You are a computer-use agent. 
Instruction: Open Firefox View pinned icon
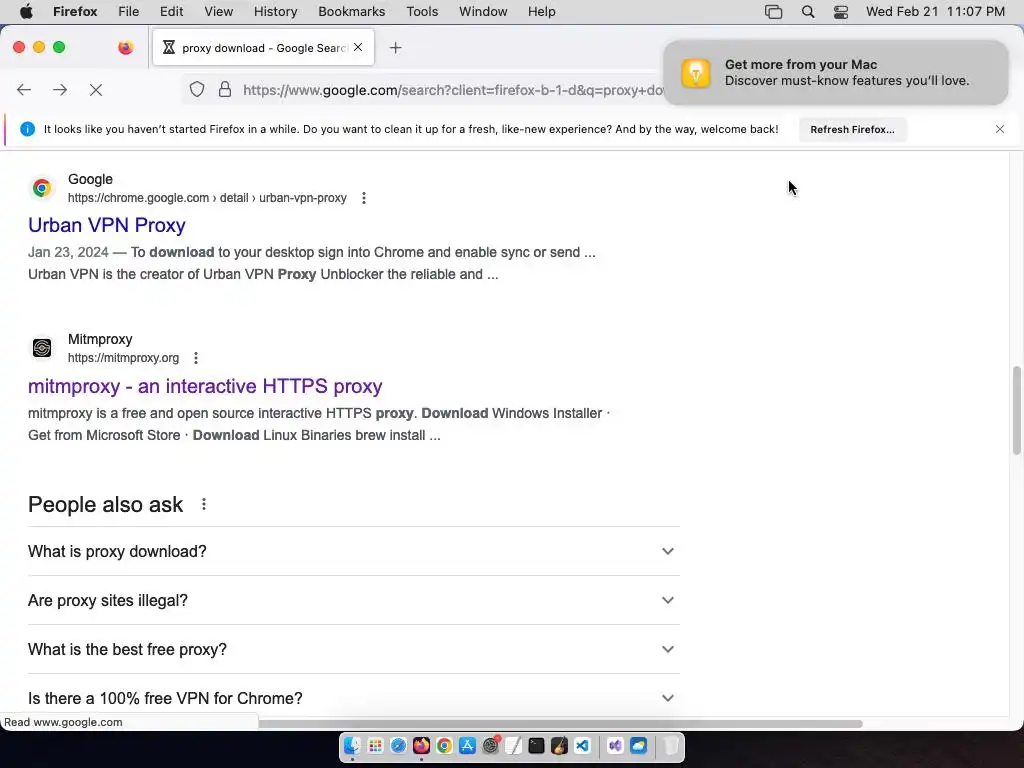(125, 47)
